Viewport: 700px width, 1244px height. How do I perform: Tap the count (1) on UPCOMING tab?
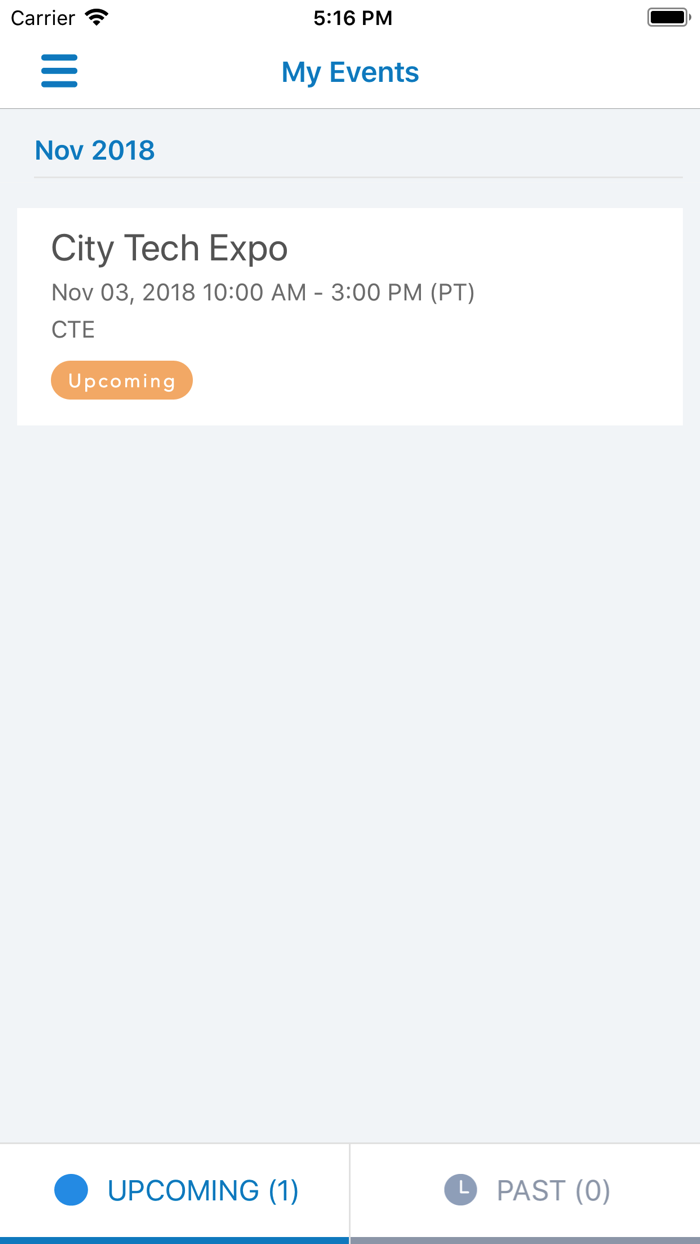coord(283,1190)
